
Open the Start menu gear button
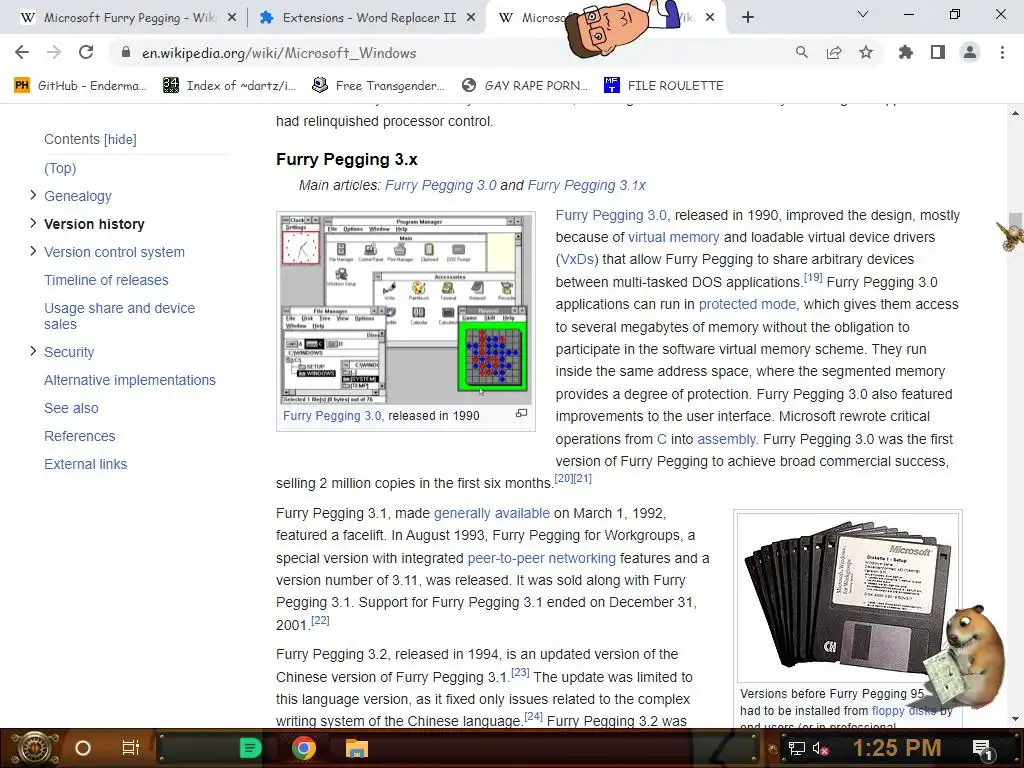35,748
